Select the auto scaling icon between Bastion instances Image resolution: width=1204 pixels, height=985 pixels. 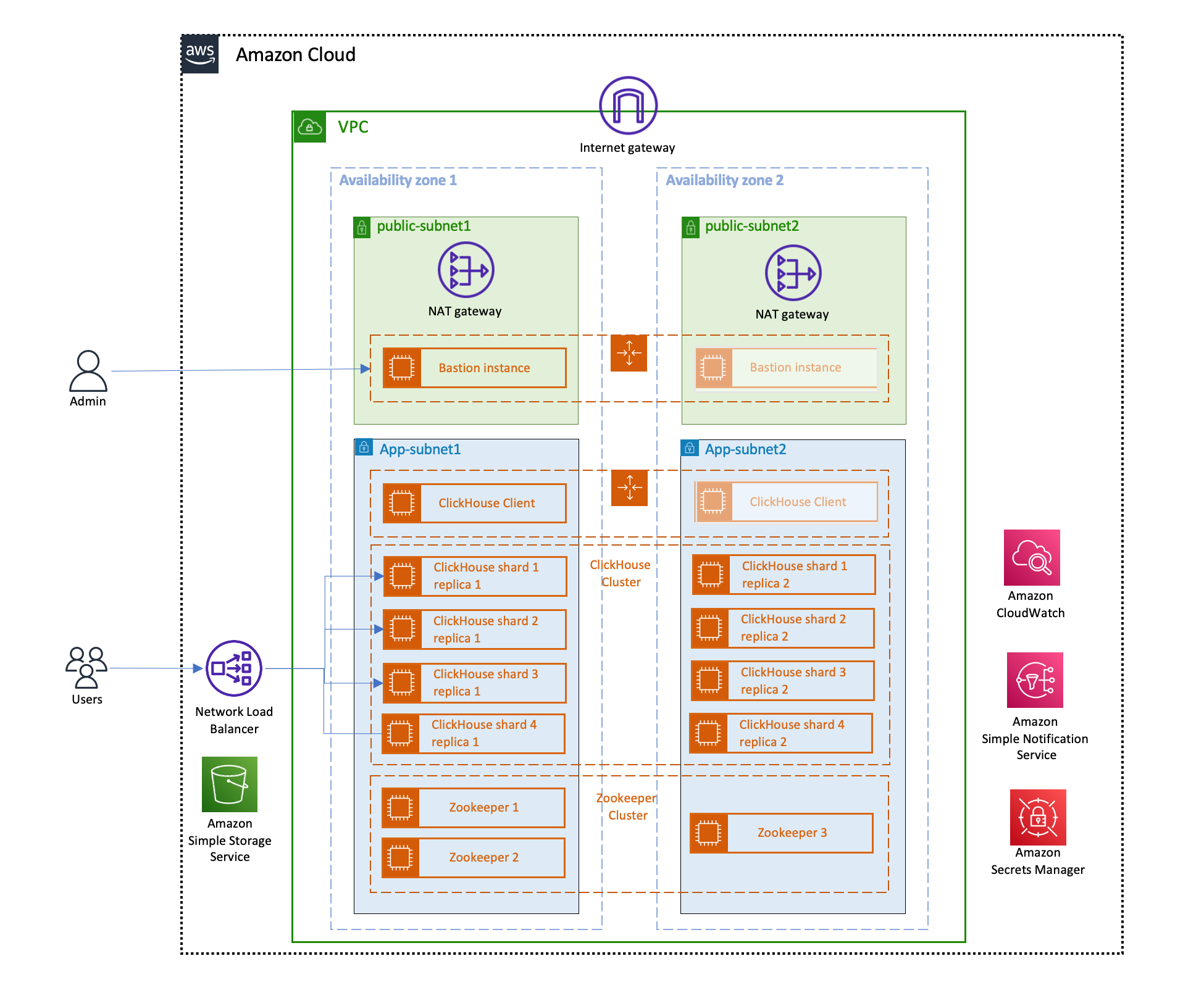pyautogui.click(x=629, y=353)
